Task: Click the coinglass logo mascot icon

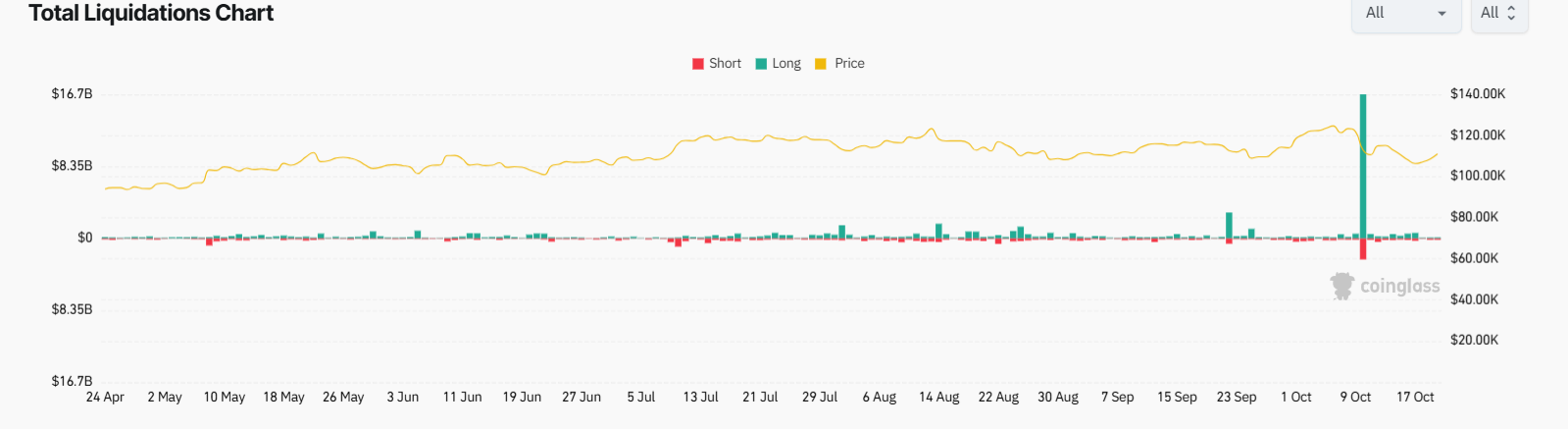Action: 1341,286
